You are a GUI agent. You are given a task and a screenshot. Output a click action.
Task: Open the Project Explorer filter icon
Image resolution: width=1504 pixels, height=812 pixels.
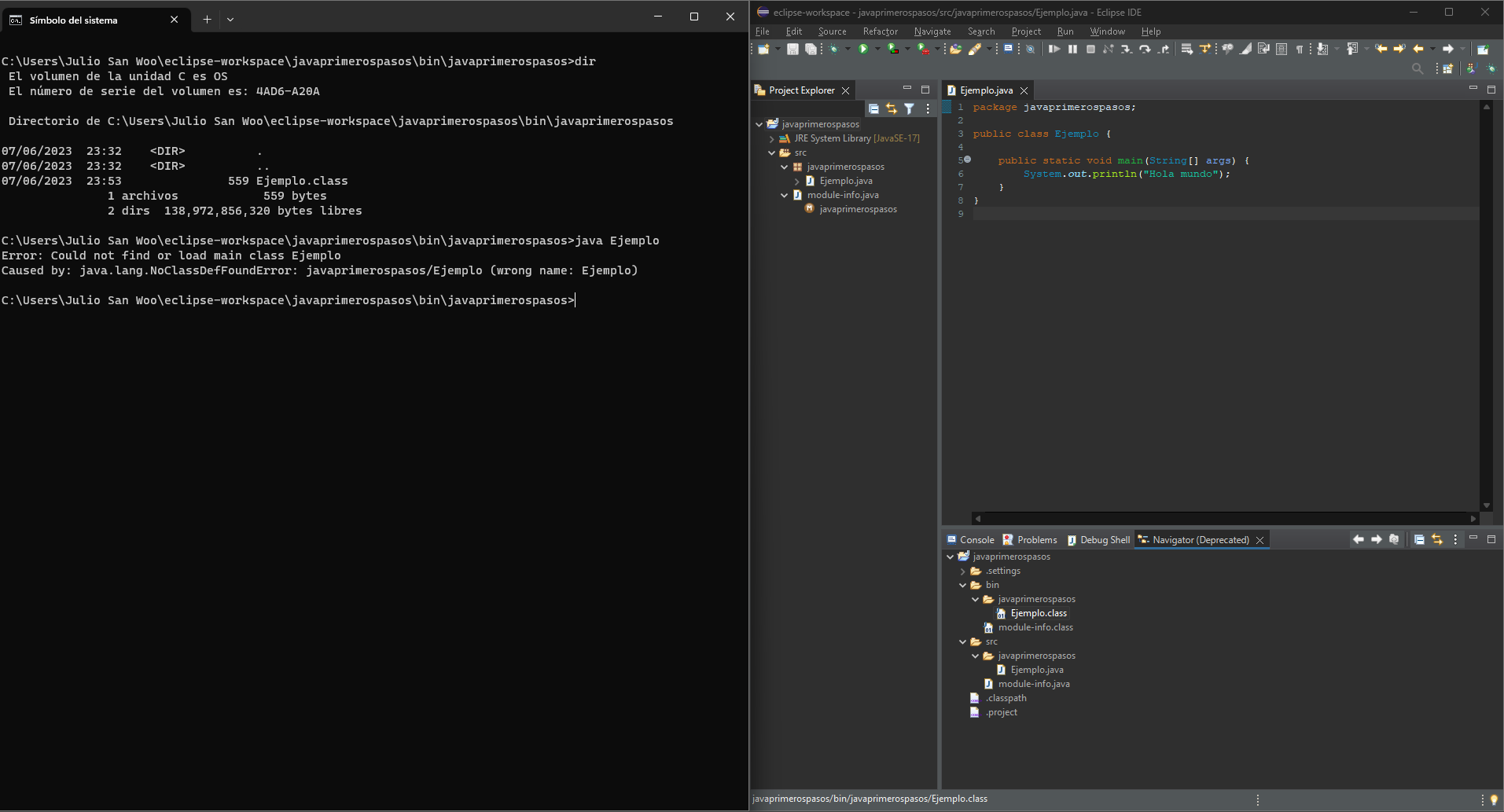tap(910, 108)
